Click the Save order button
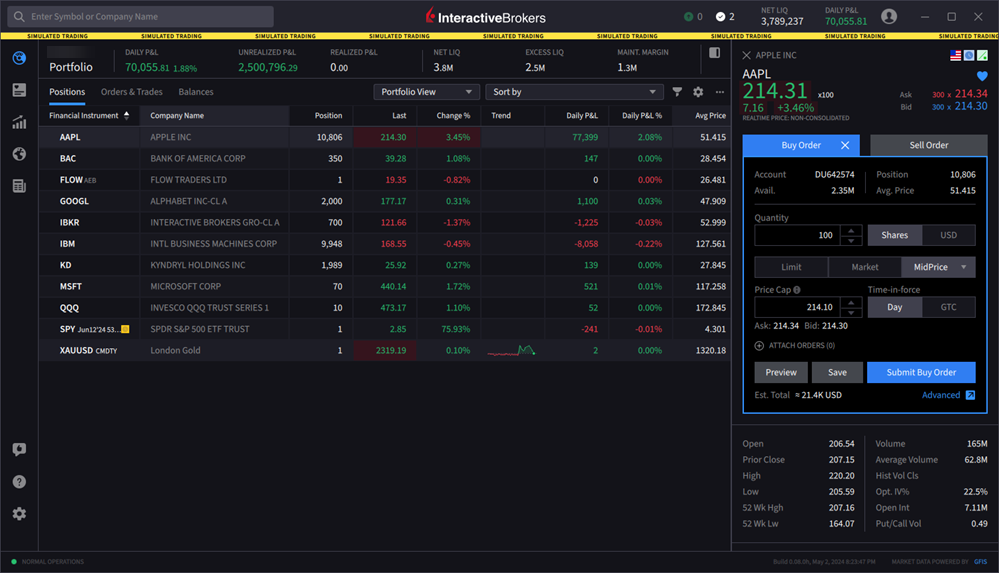Screen dimensions: 999x573 [837, 372]
